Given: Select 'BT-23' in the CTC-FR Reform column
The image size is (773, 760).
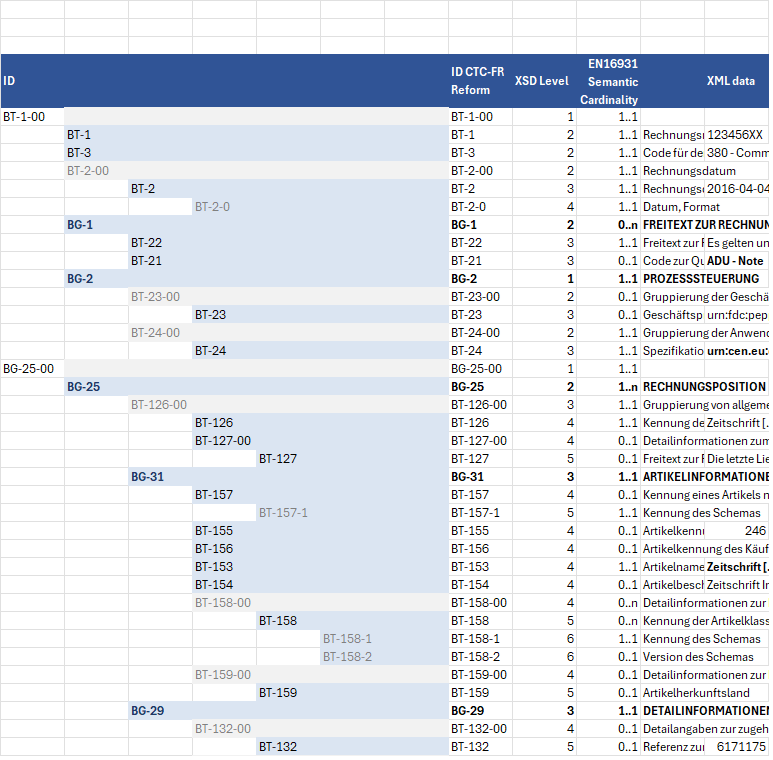Looking at the screenshot, I should [x=480, y=315].
